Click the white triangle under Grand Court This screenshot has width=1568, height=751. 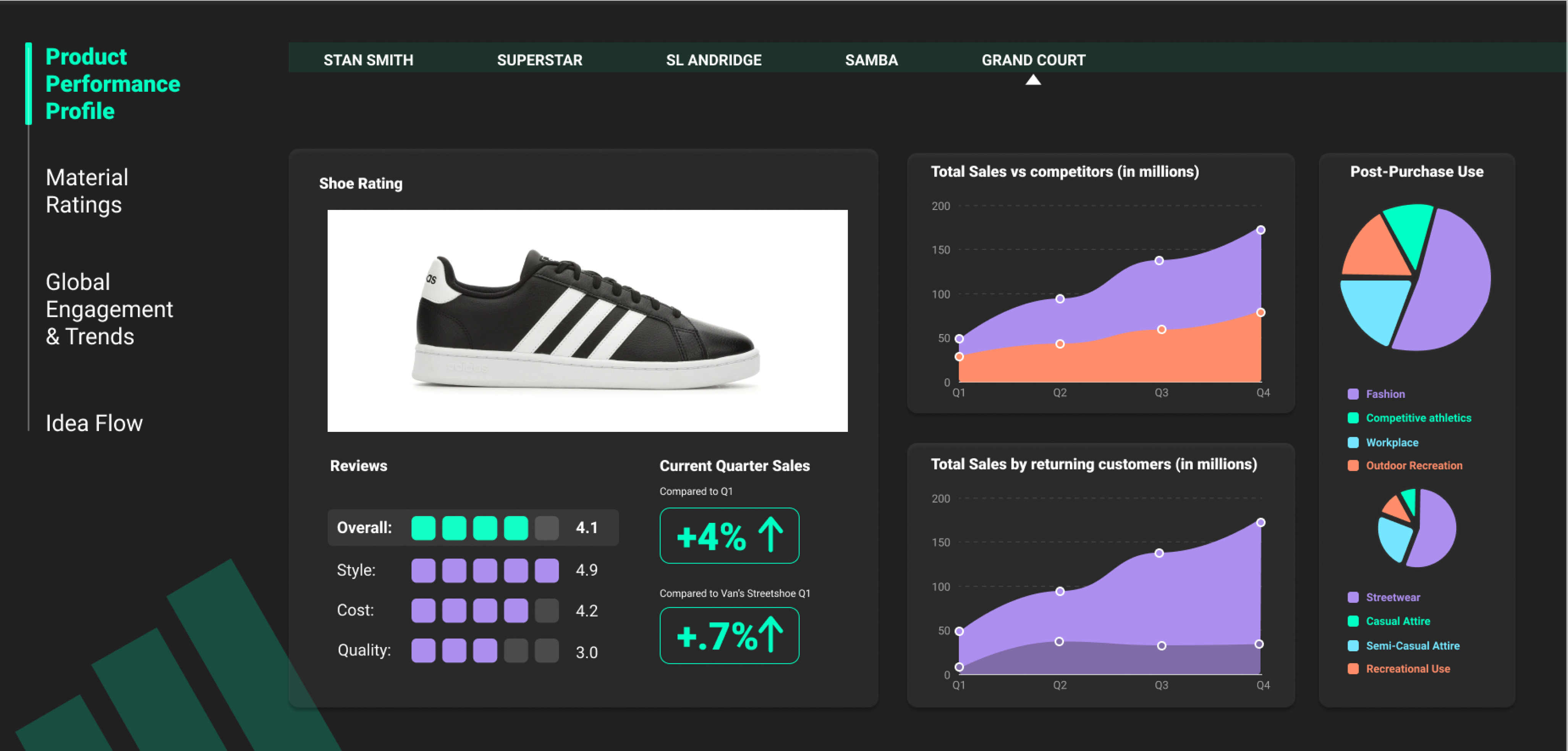coord(1033,80)
